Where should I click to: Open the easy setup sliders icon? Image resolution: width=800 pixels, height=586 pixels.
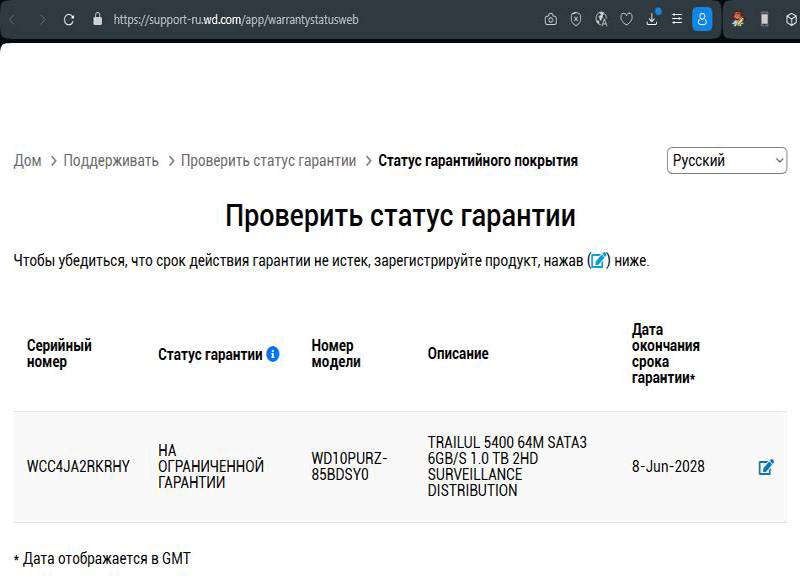point(677,19)
